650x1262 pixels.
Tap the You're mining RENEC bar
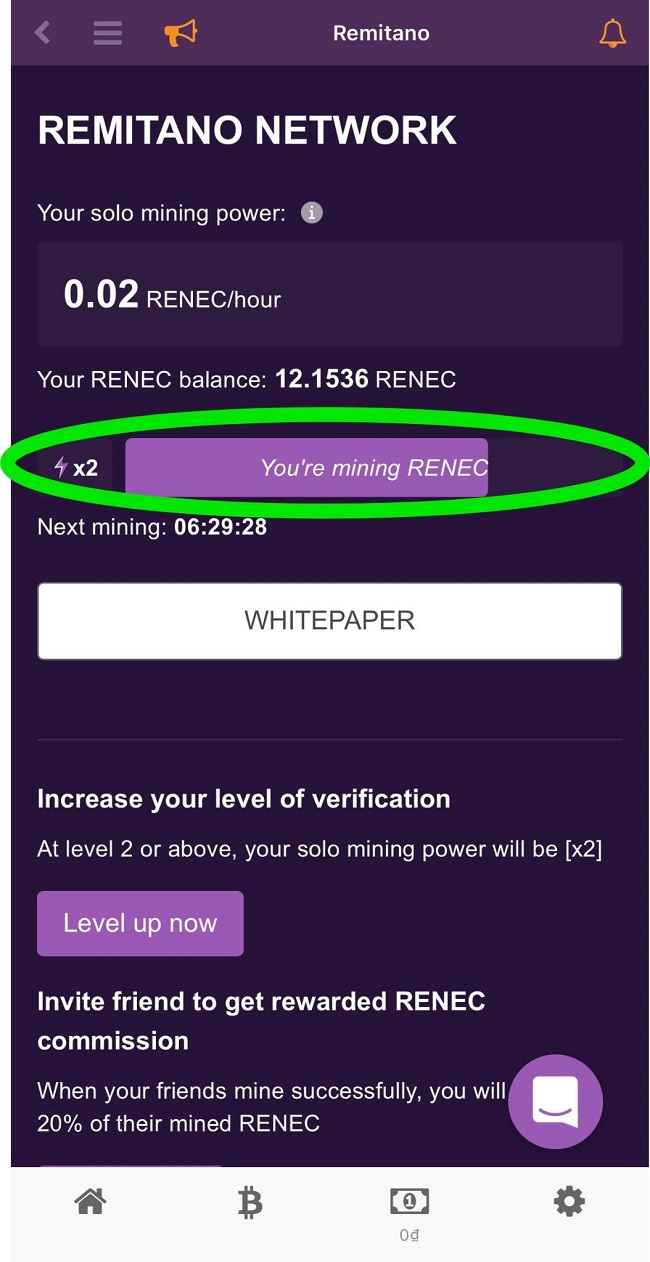(306, 467)
